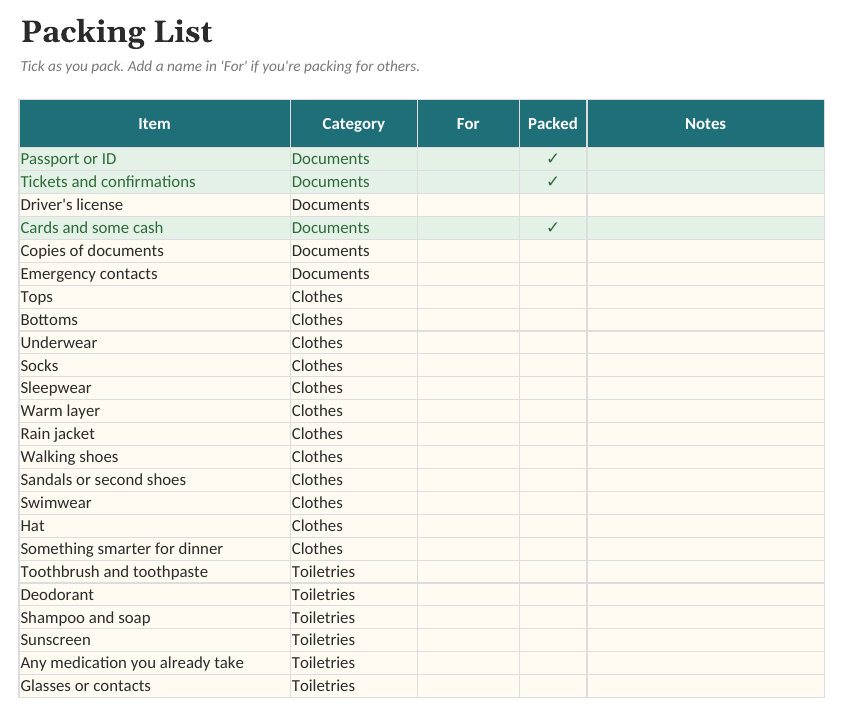This screenshot has width=843, height=716.
Task: Tick Packed cell for Sunscreen row
Action: 553,640
